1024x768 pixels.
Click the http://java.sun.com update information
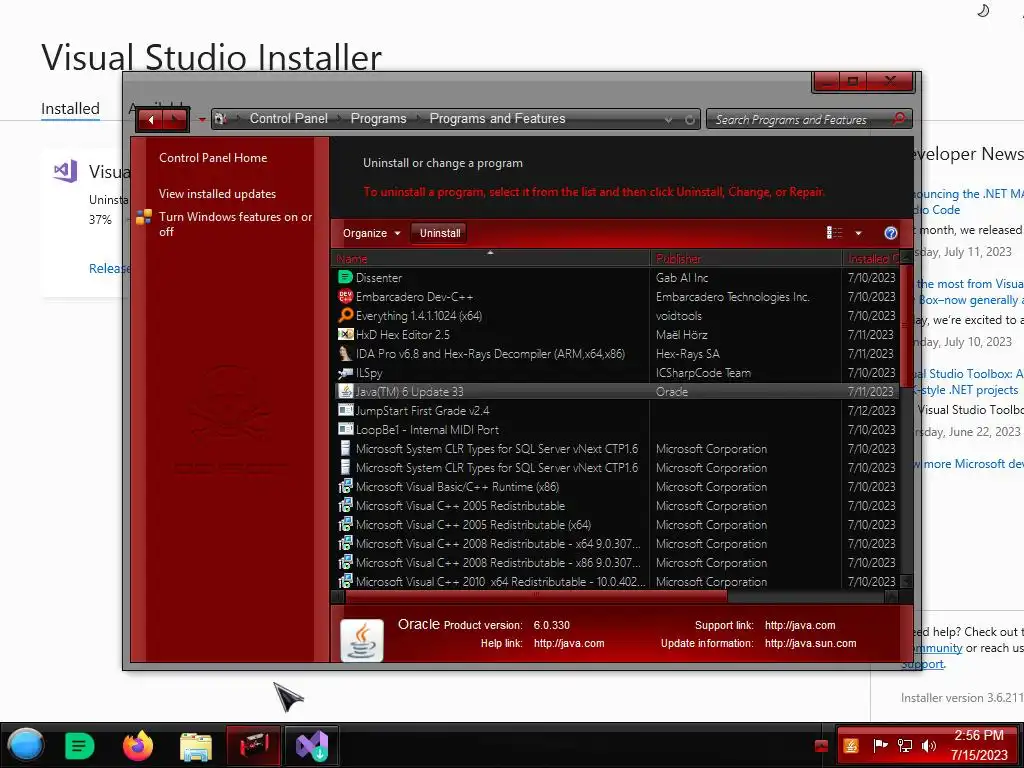tap(810, 643)
